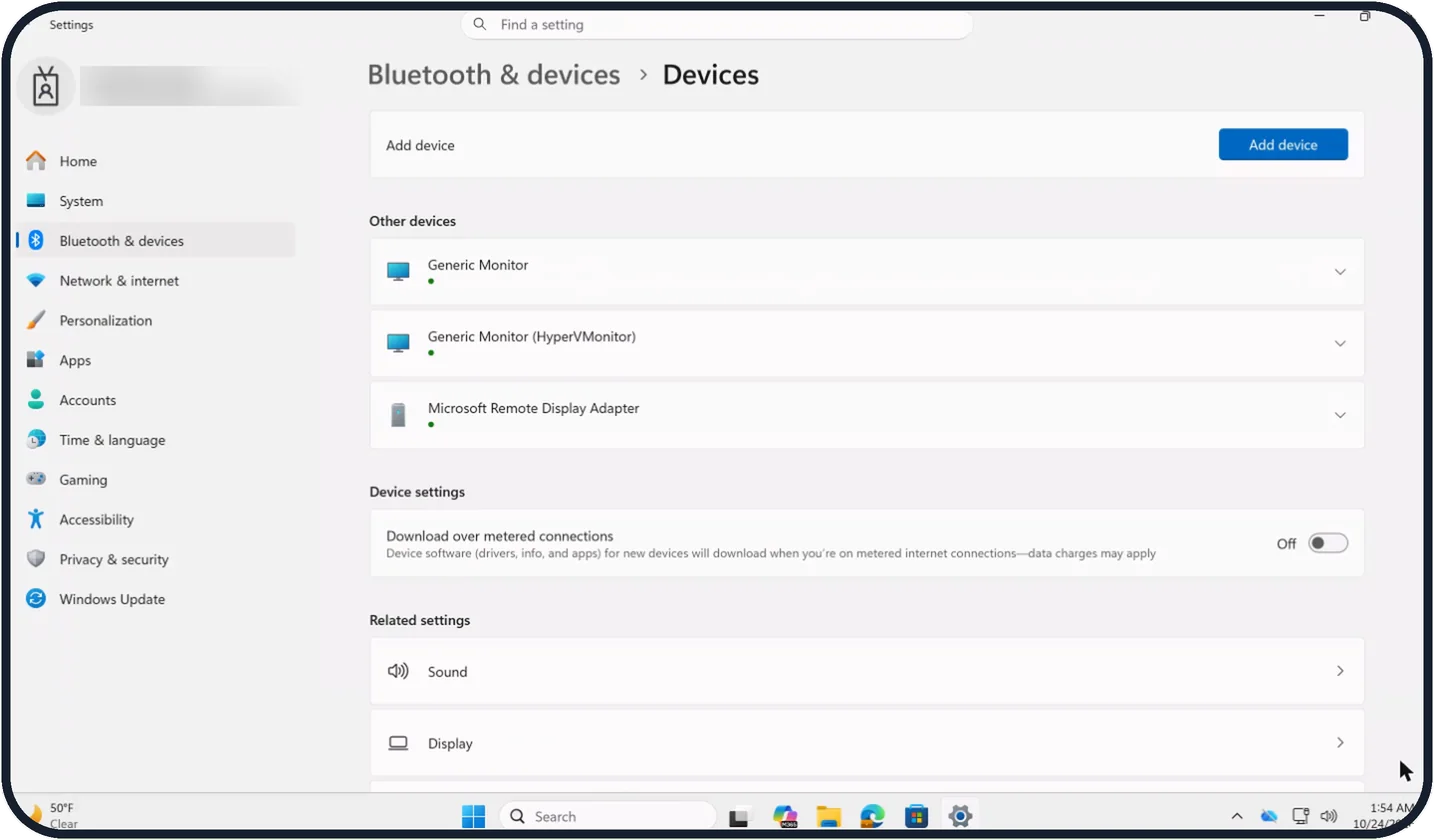The width and height of the screenshot is (1434, 840).
Task: Click the Personalization paintbrush icon in sidebar
Action: 36,320
